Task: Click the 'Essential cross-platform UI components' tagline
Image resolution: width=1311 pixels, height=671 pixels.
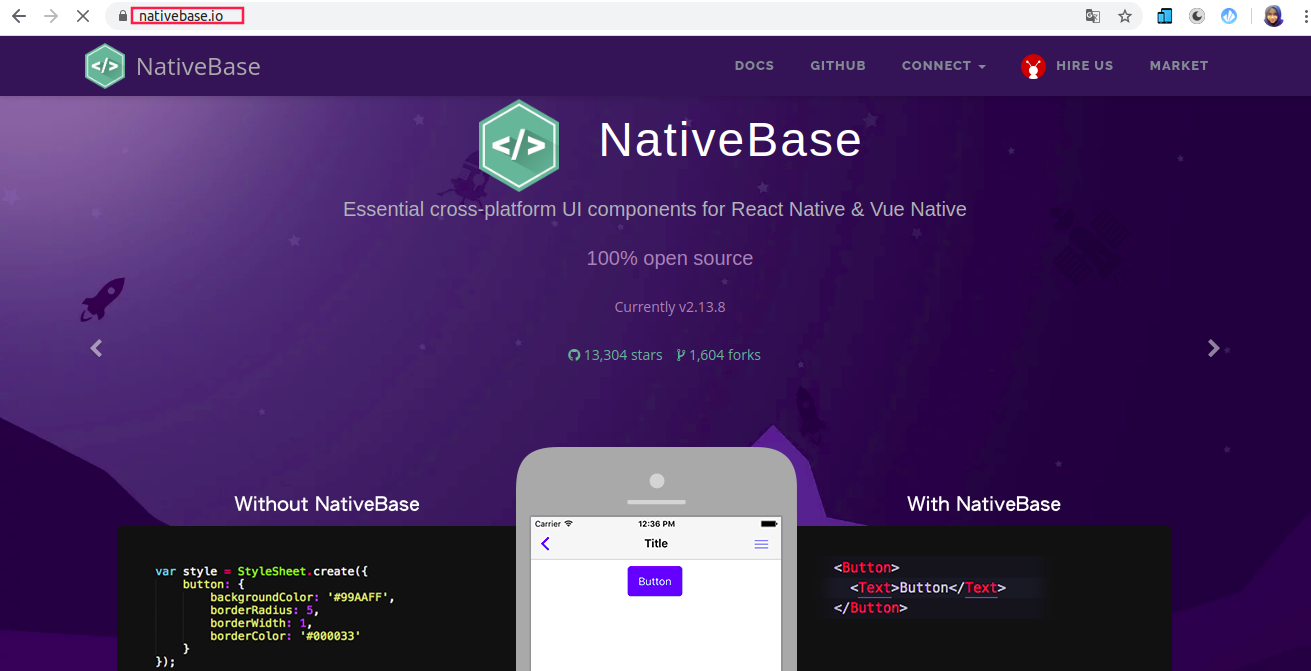Action: (x=655, y=210)
